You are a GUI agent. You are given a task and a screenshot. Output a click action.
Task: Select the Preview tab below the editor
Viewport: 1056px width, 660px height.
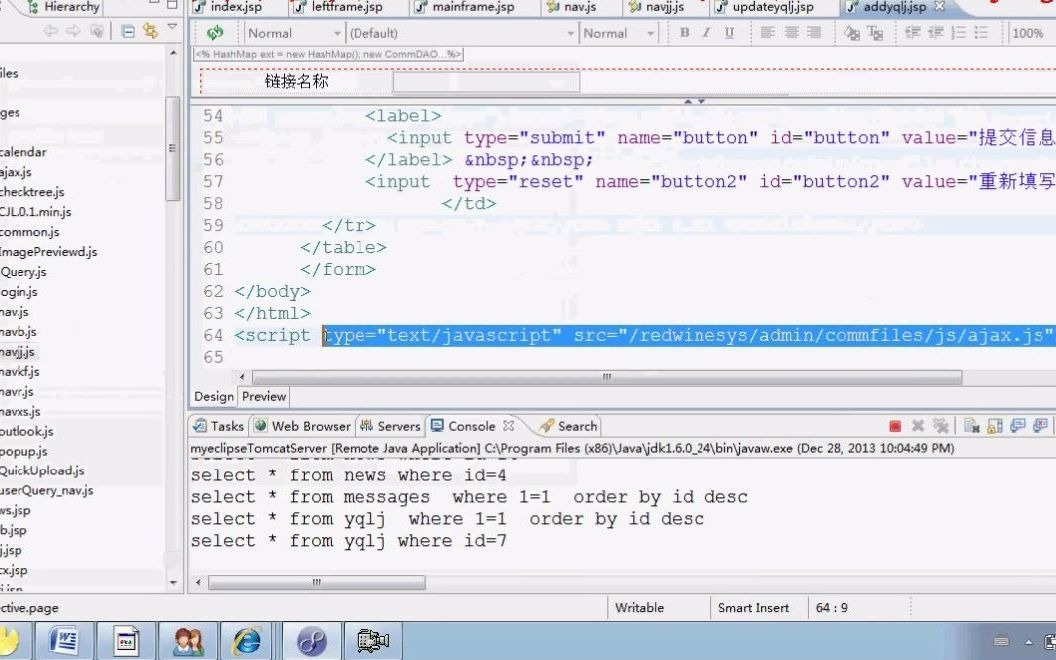pyautogui.click(x=263, y=396)
